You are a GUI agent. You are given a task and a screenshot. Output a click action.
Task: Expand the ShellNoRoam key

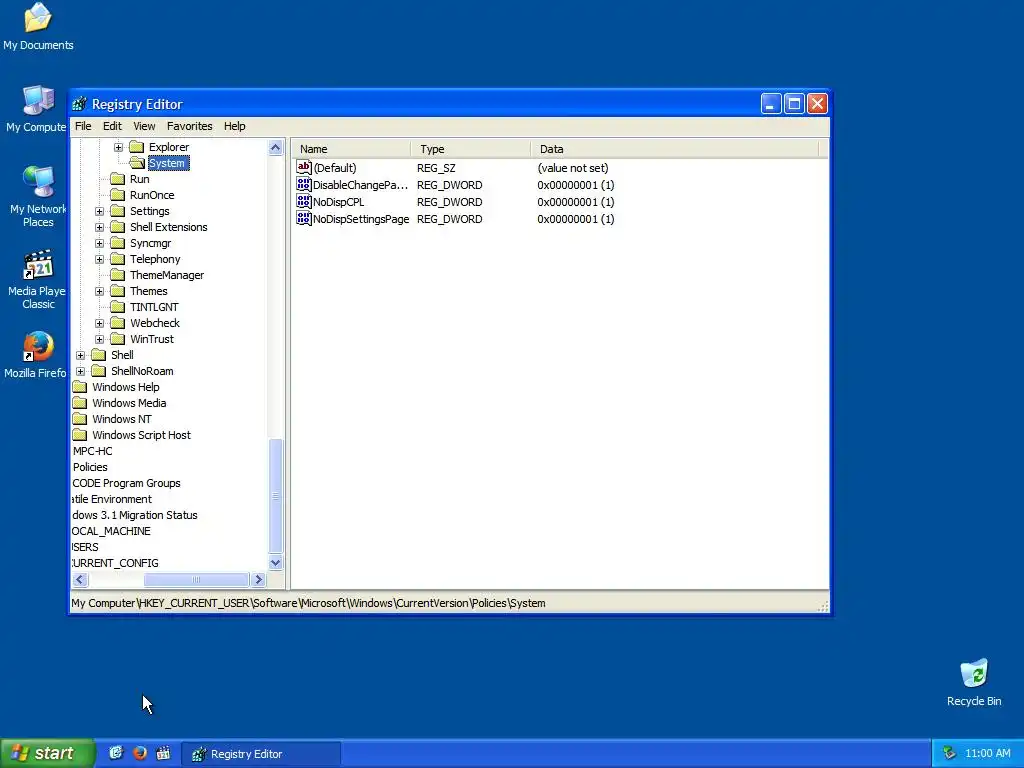80,371
